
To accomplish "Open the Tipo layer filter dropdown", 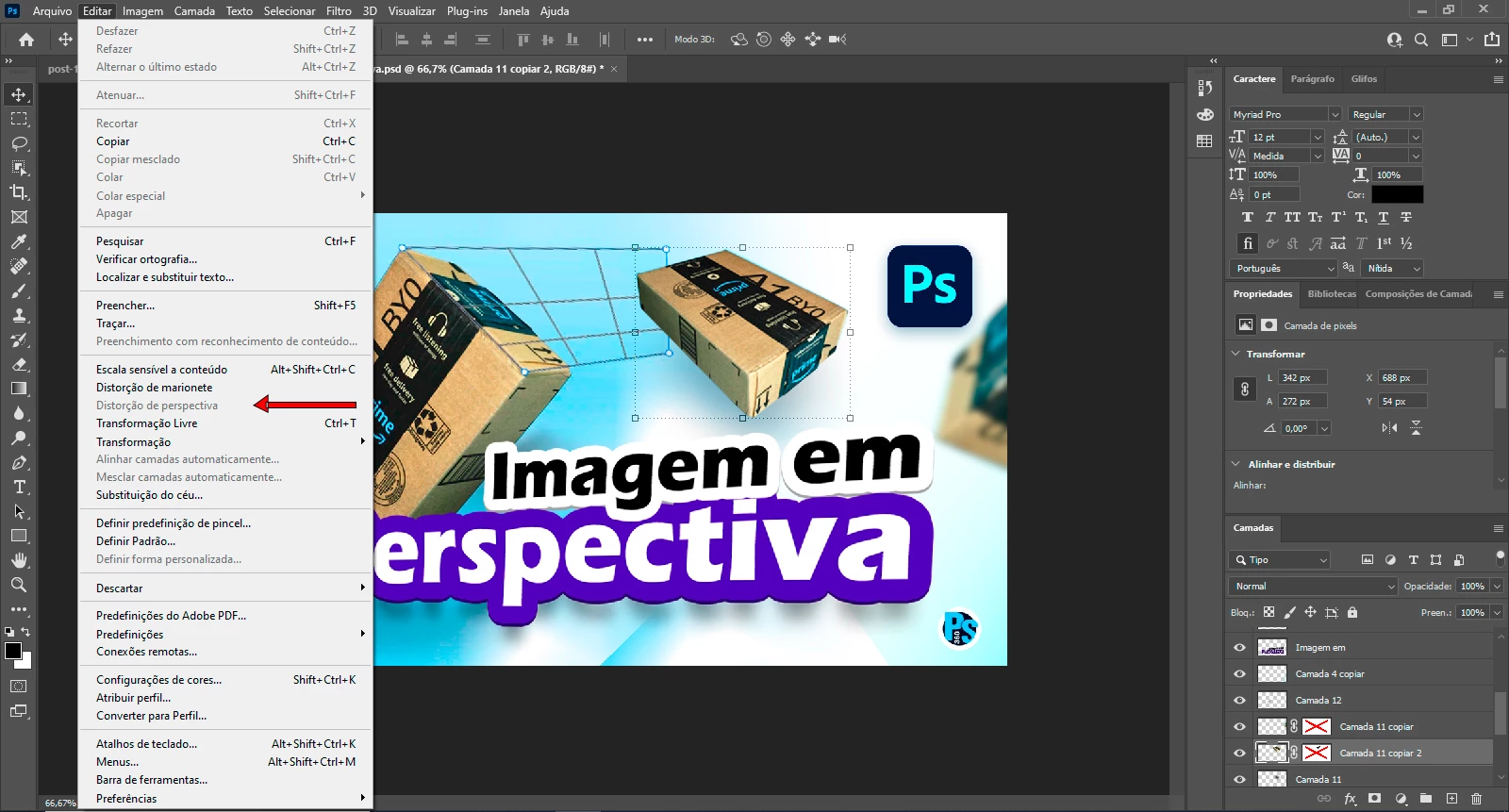I will pyautogui.click(x=1280, y=560).
